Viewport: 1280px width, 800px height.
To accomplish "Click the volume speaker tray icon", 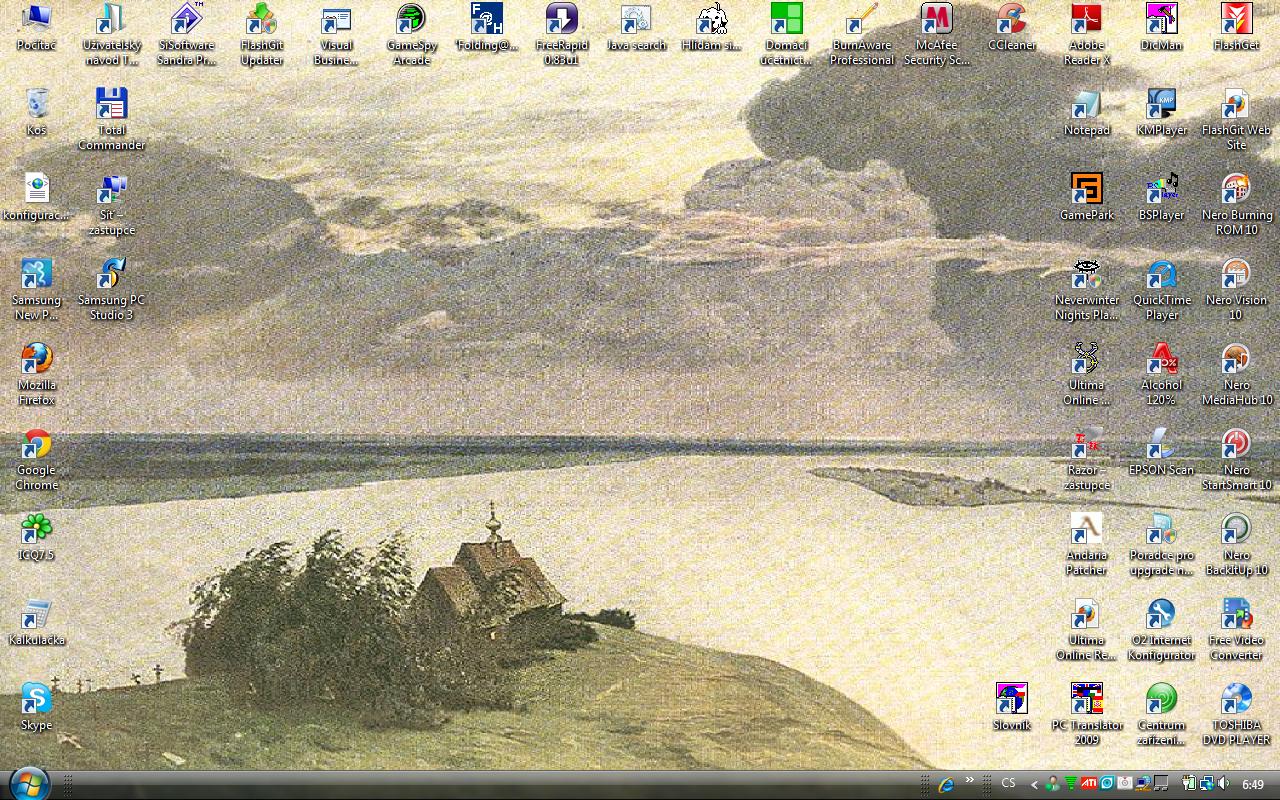I will tap(1223, 784).
